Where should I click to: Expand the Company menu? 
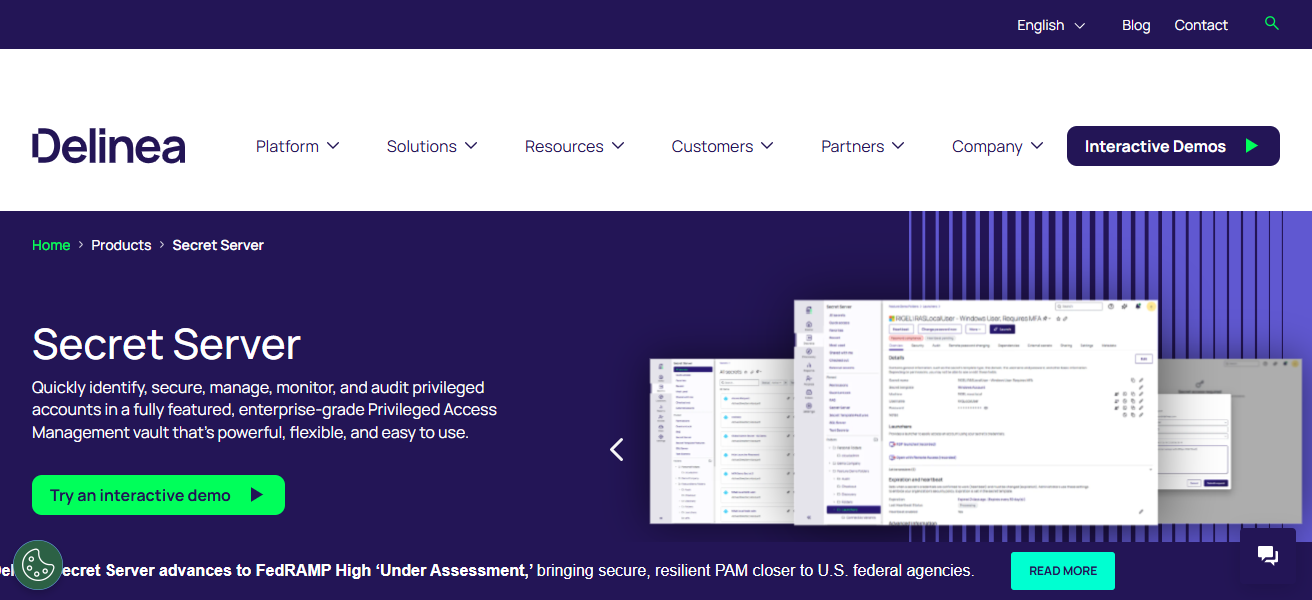pyautogui.click(x=997, y=146)
